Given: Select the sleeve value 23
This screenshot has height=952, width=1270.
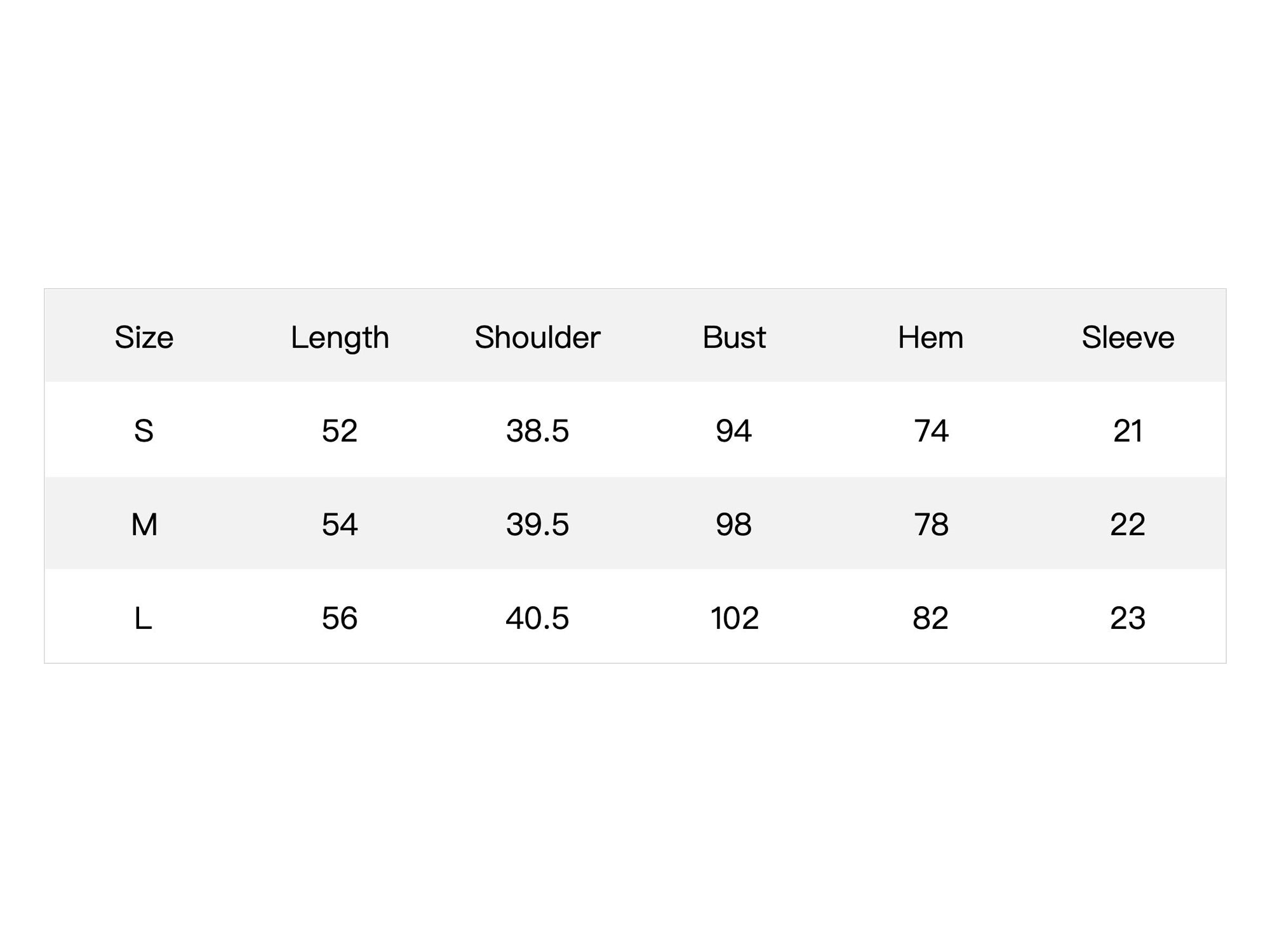Looking at the screenshot, I should click(x=1128, y=618).
